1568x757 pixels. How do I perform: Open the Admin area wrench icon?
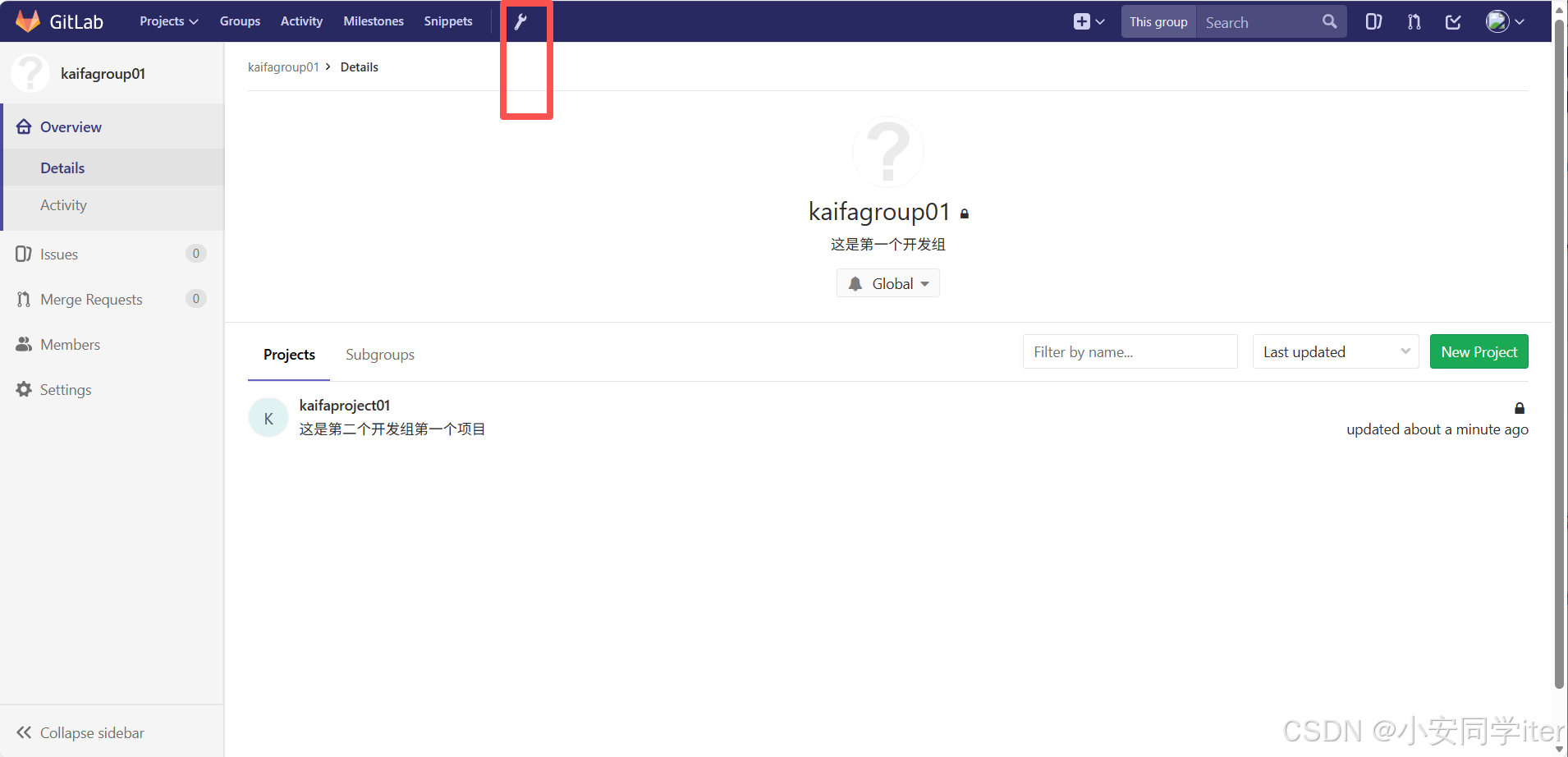pyautogui.click(x=520, y=22)
